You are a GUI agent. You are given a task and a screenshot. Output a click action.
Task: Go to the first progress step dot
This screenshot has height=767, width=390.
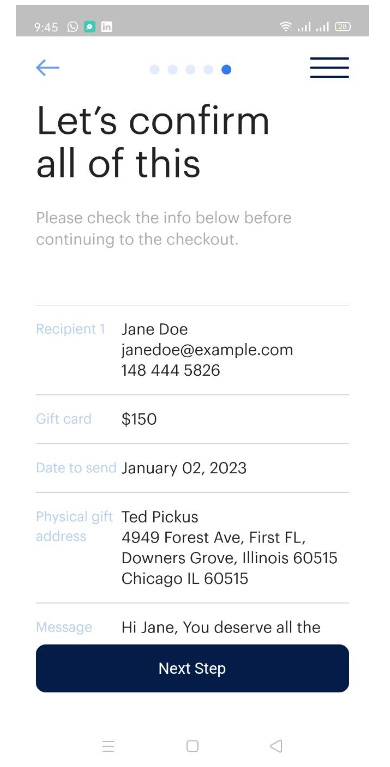(x=155, y=69)
